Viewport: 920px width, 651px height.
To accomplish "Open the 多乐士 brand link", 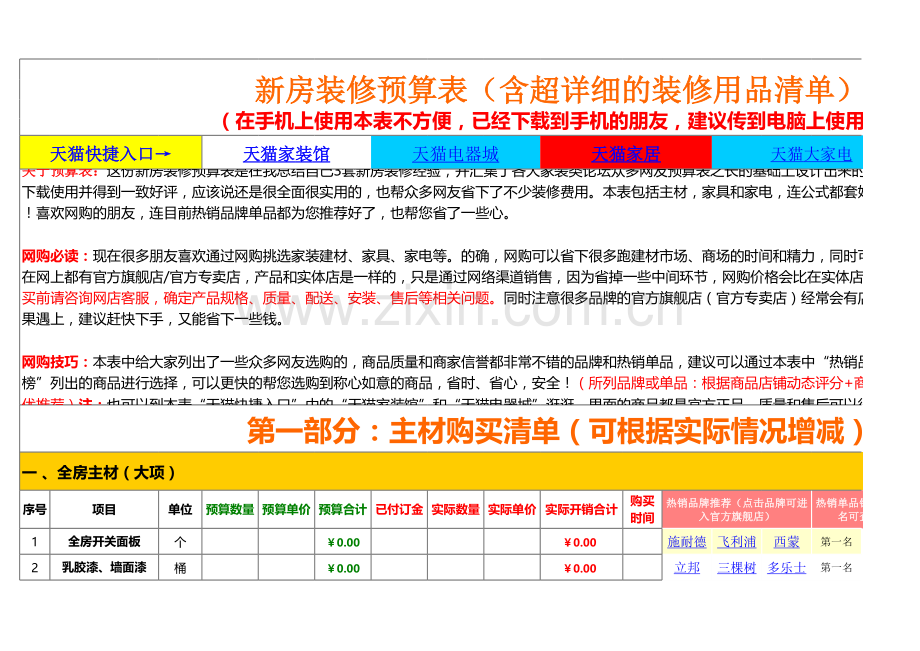I will pyautogui.click(x=786, y=568).
